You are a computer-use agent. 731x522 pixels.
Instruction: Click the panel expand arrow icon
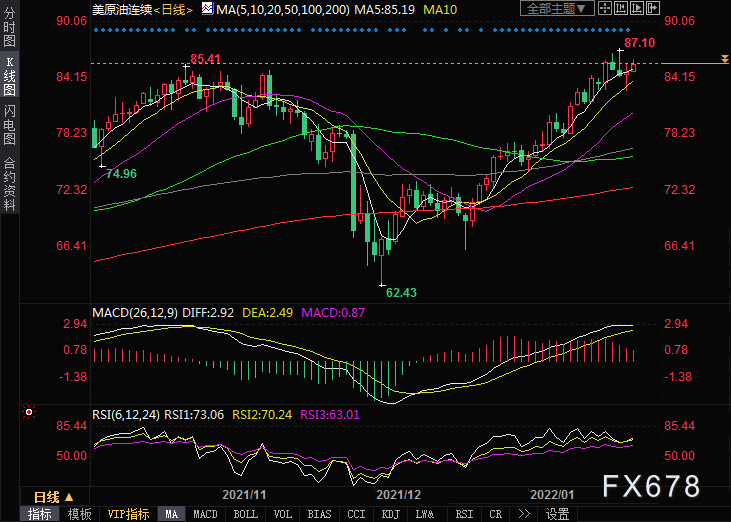(652, 8)
